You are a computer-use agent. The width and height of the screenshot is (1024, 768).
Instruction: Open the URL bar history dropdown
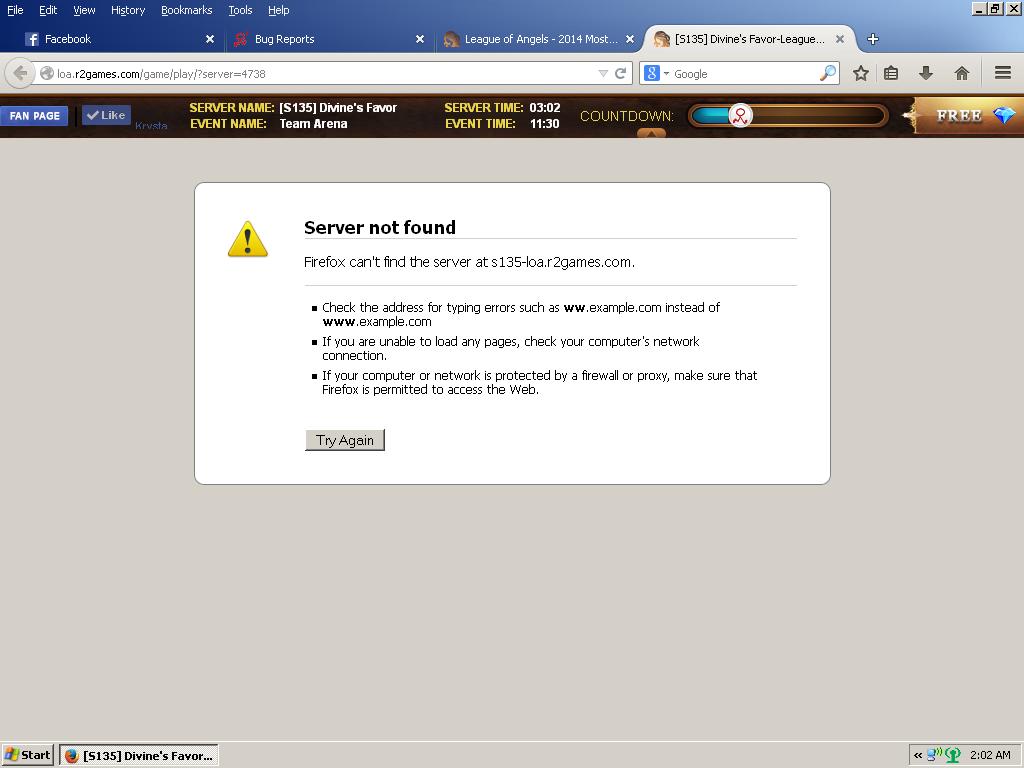[602, 73]
